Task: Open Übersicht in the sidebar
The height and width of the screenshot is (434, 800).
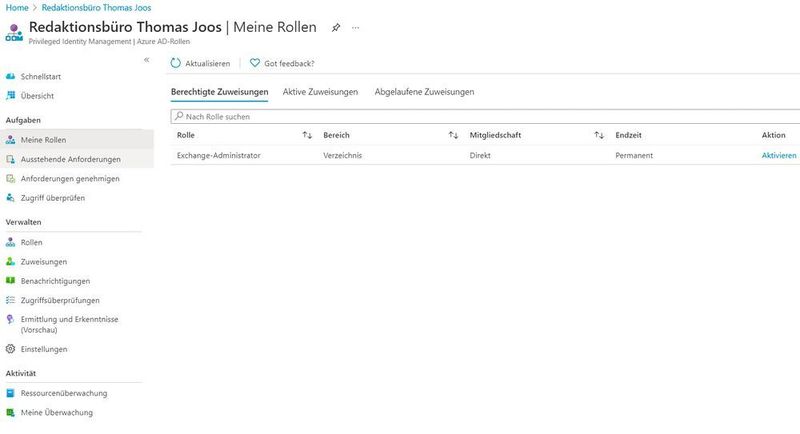Action: tap(37, 95)
